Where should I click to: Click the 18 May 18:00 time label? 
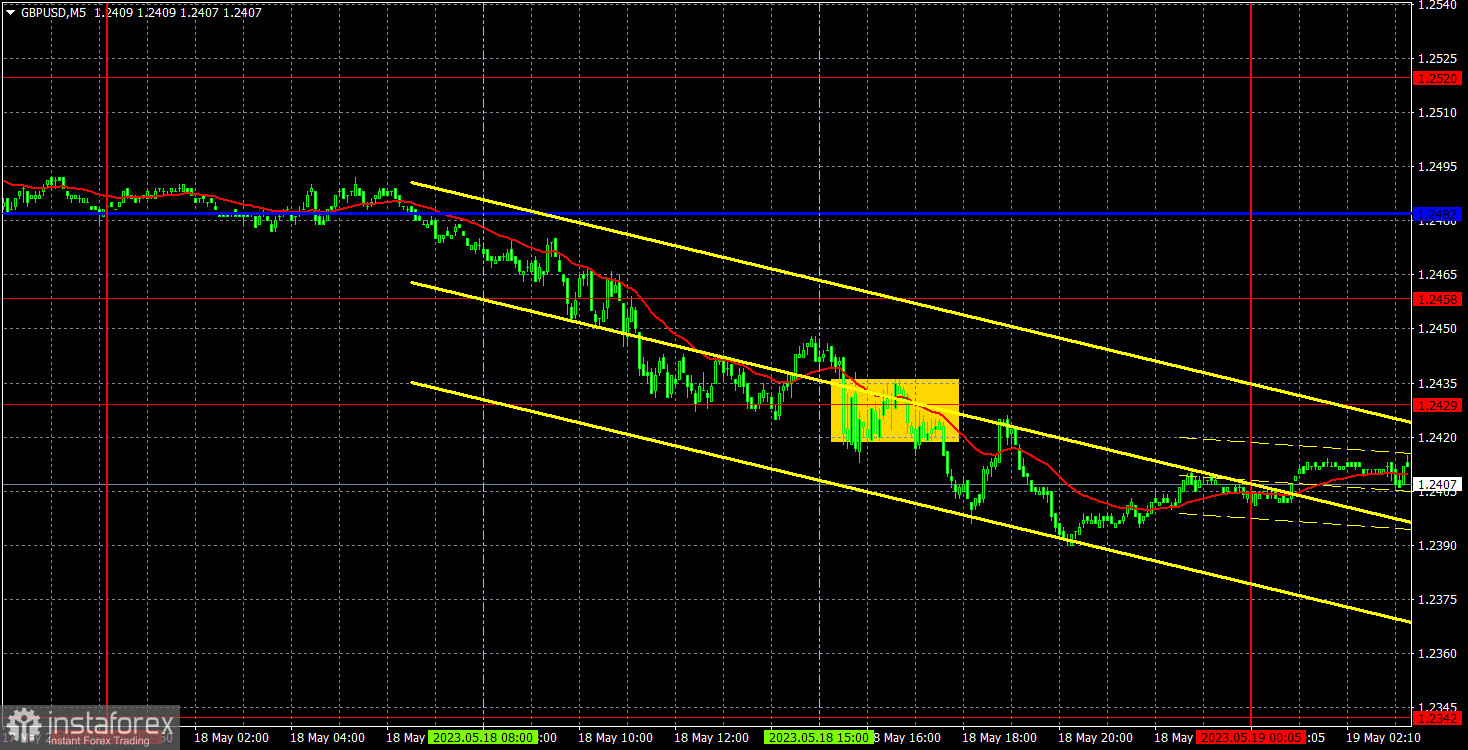[999, 738]
